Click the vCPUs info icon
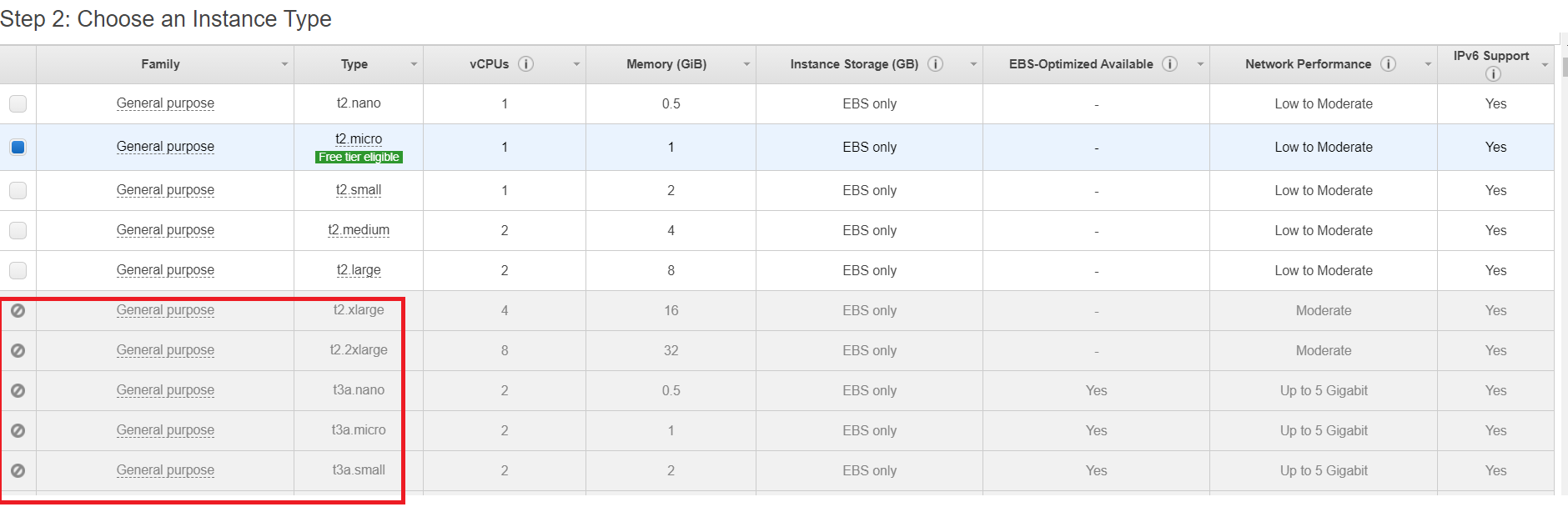Image resolution: width=1568 pixels, height=527 pixels. pyautogui.click(x=525, y=64)
